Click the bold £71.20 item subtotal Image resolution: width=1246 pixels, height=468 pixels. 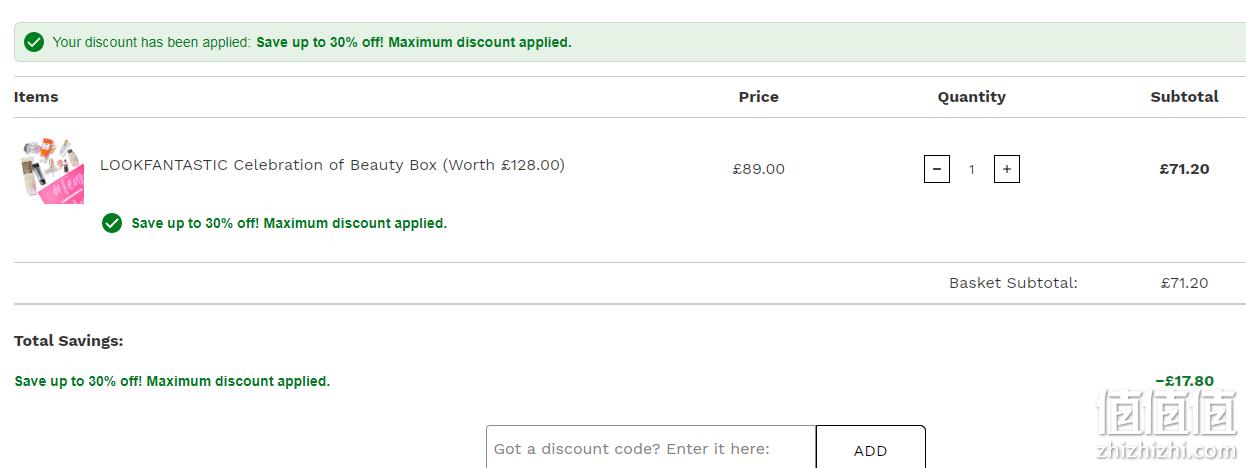[x=1184, y=169]
